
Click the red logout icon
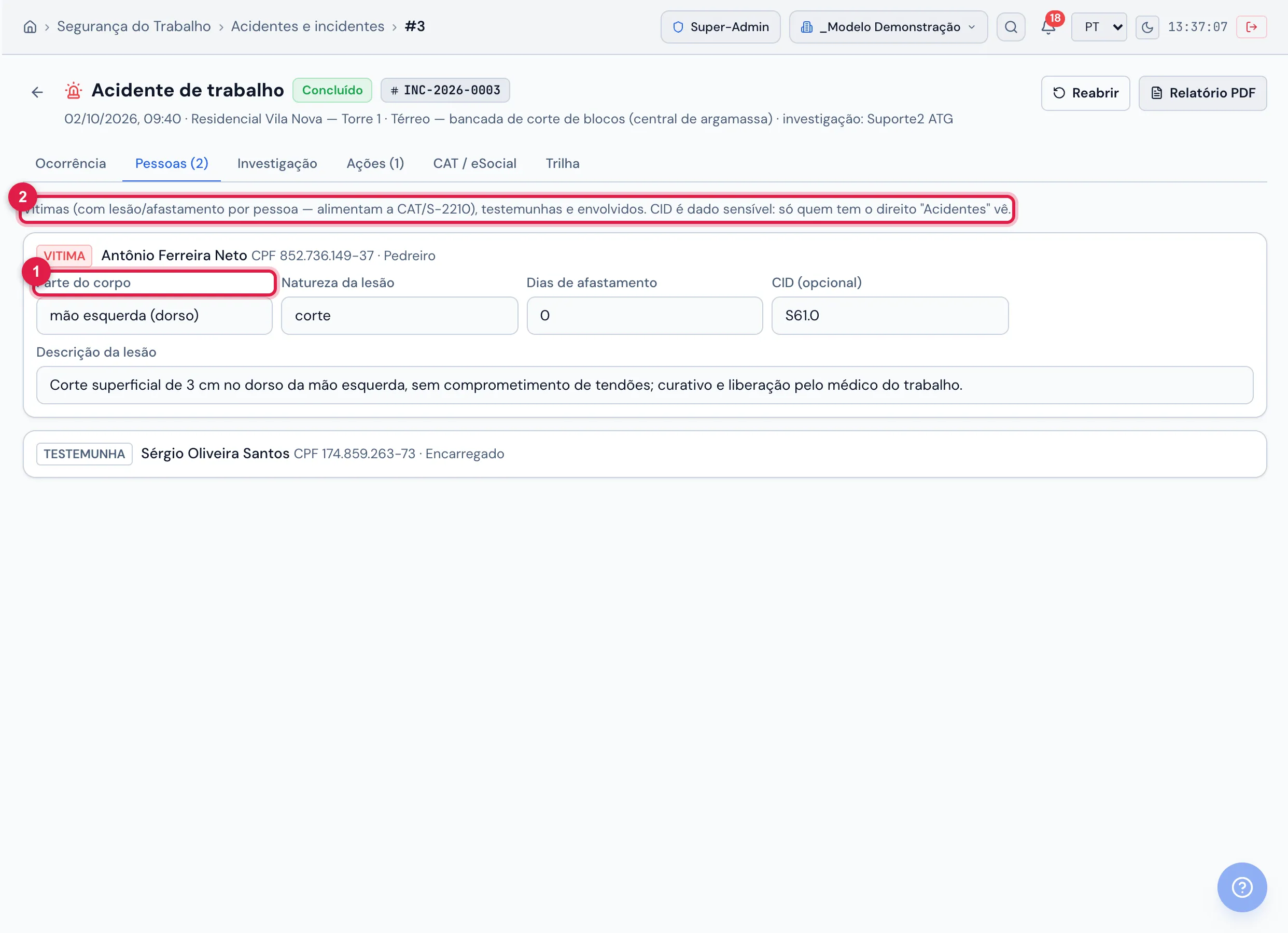click(x=1251, y=26)
